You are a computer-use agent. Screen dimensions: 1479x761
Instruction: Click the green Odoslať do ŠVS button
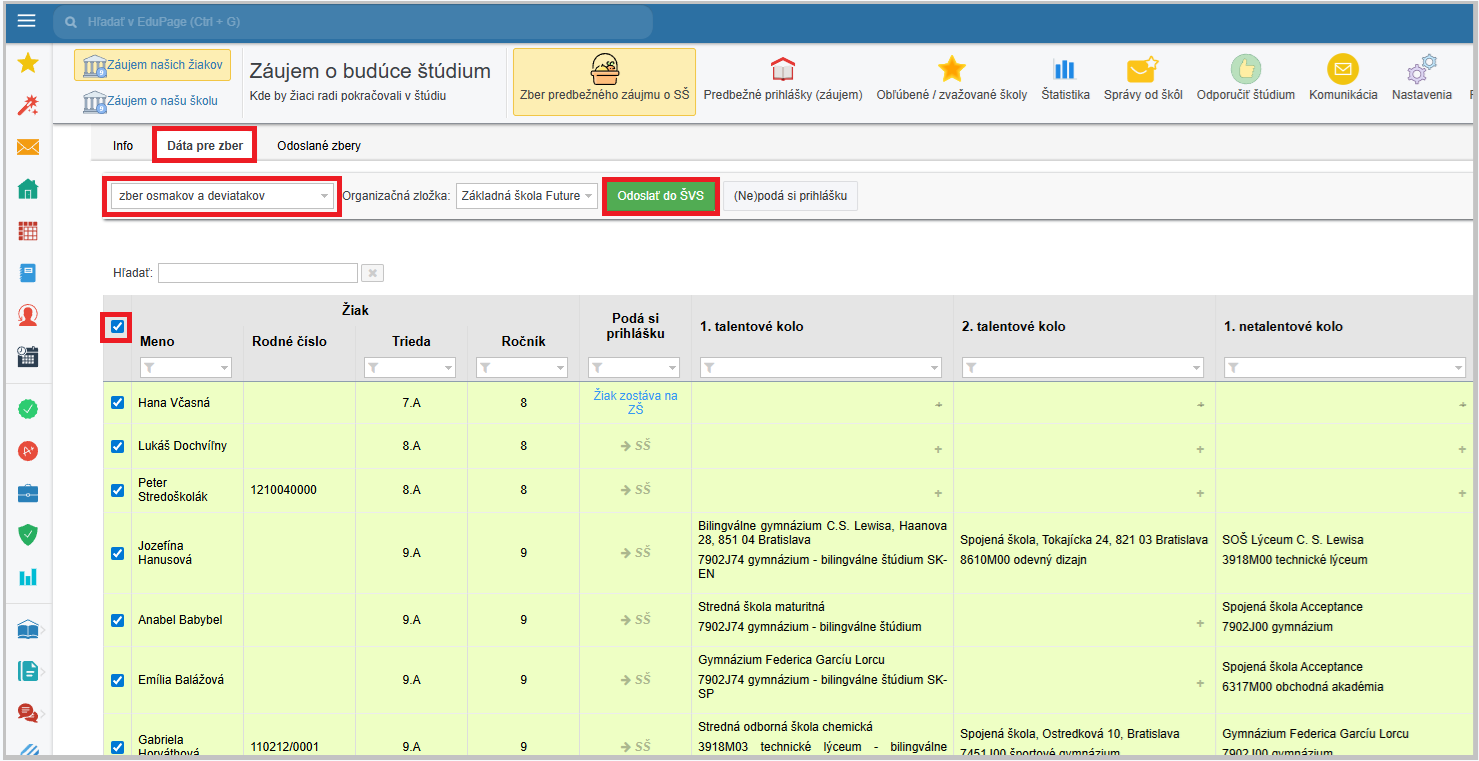(660, 196)
